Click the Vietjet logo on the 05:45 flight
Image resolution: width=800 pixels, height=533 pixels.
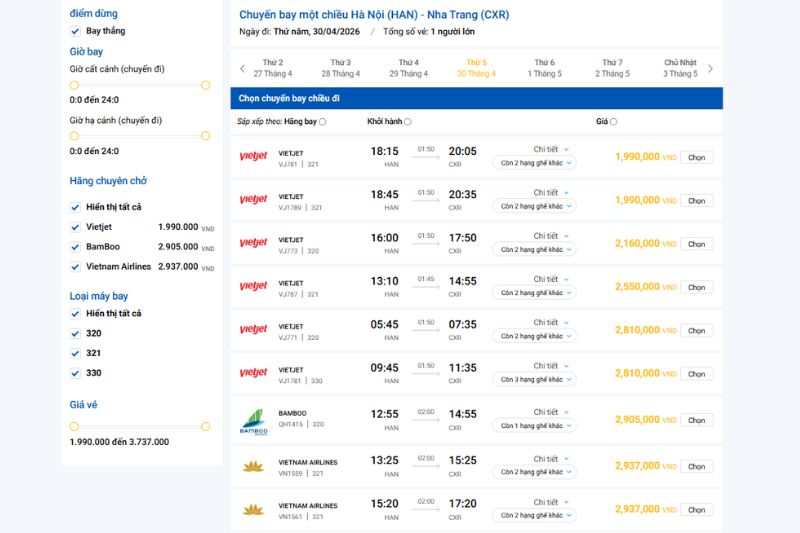coord(254,329)
